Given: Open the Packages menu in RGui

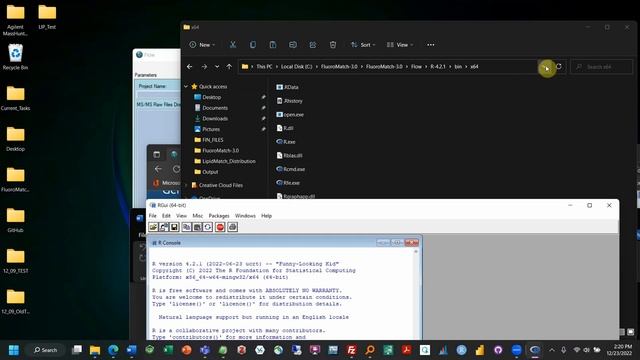Looking at the screenshot, I should click(x=219, y=216).
